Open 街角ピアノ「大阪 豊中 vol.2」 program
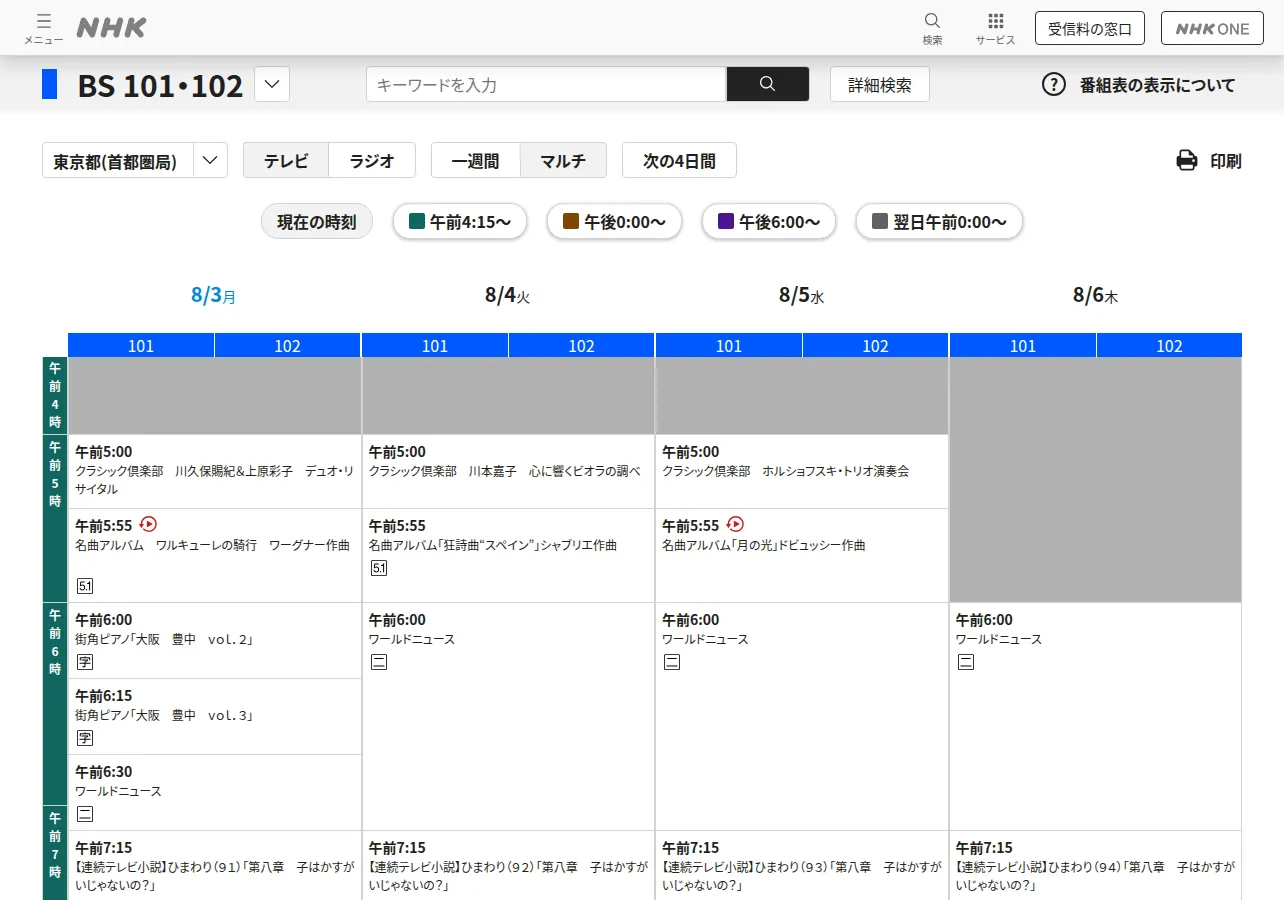1284x900 pixels. (x=215, y=640)
